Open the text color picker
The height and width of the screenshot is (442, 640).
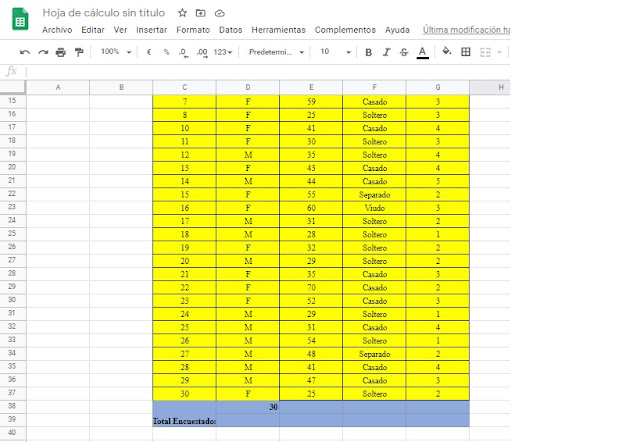(x=422, y=52)
